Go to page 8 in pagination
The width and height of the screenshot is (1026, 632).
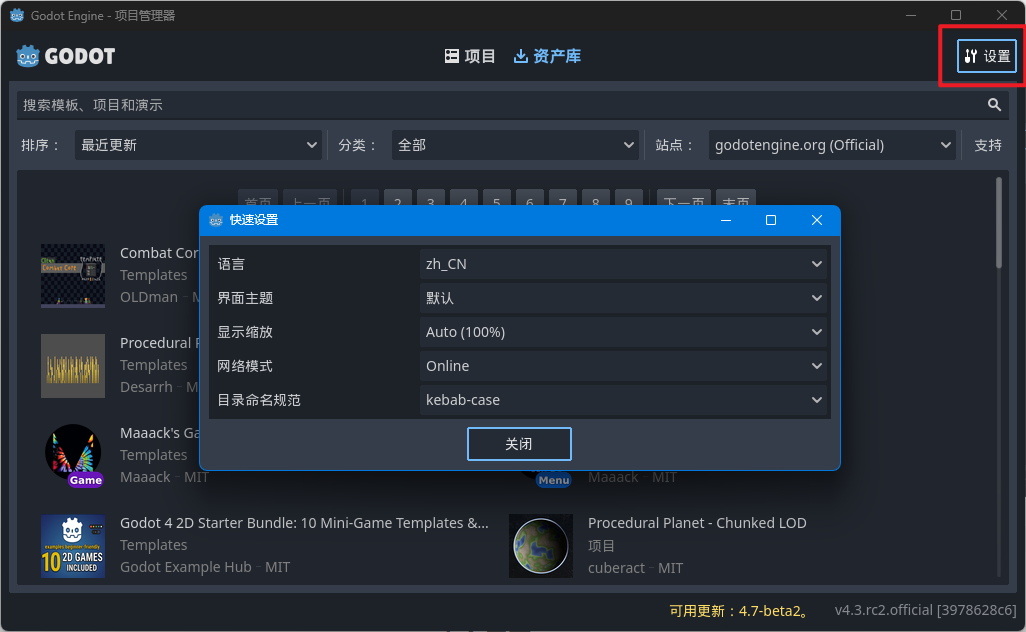tap(595, 199)
